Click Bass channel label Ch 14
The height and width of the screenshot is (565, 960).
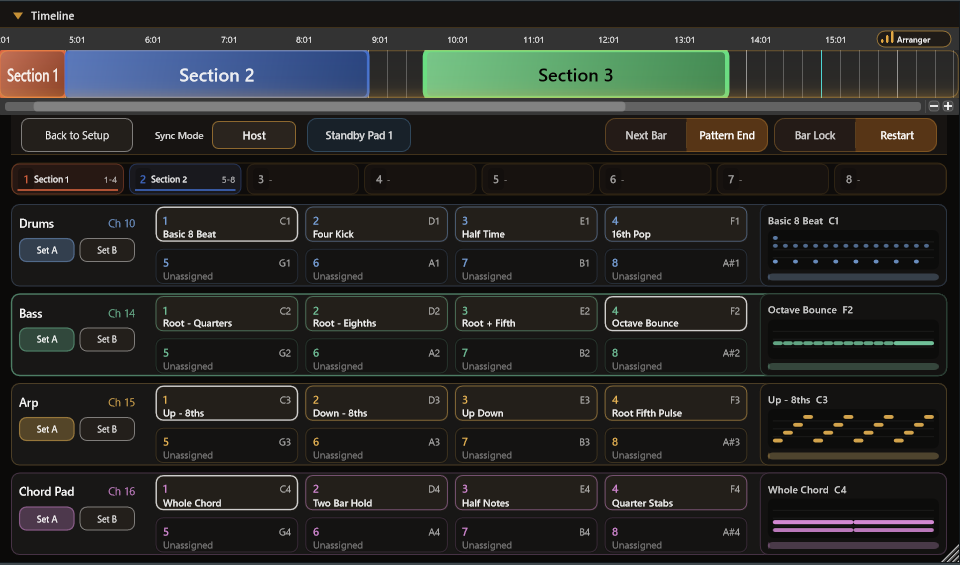[121, 313]
